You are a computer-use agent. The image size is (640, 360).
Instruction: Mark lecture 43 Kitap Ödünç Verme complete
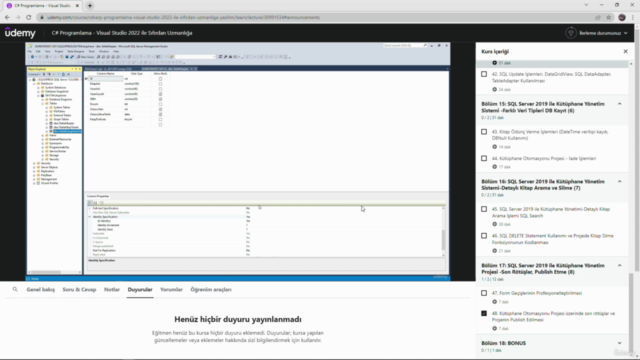[x=484, y=132]
